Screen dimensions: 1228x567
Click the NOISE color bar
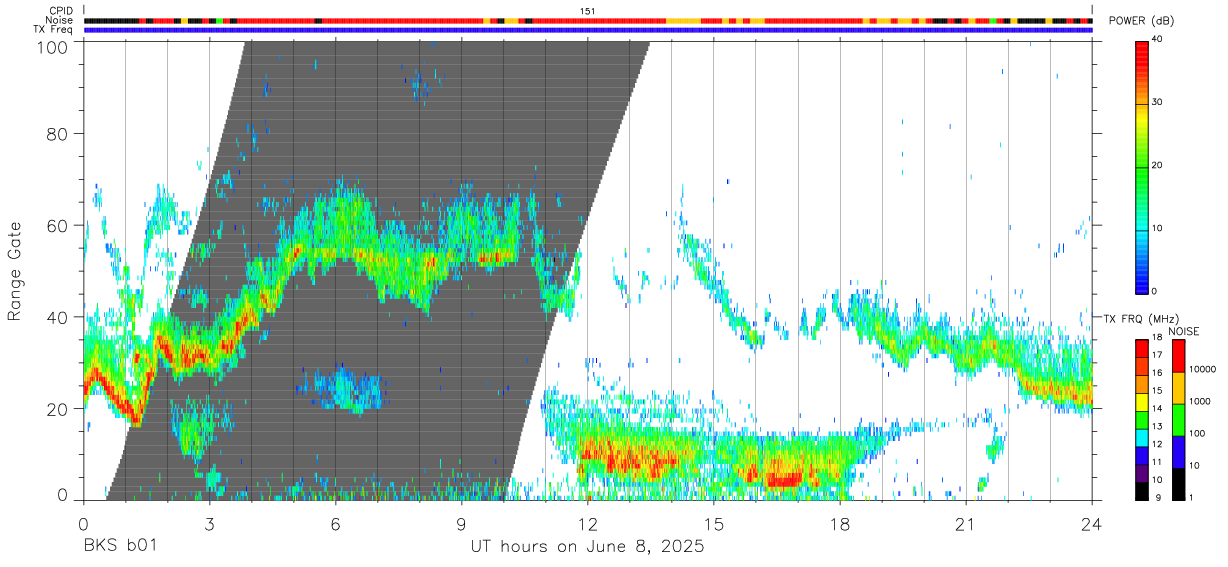click(1179, 420)
